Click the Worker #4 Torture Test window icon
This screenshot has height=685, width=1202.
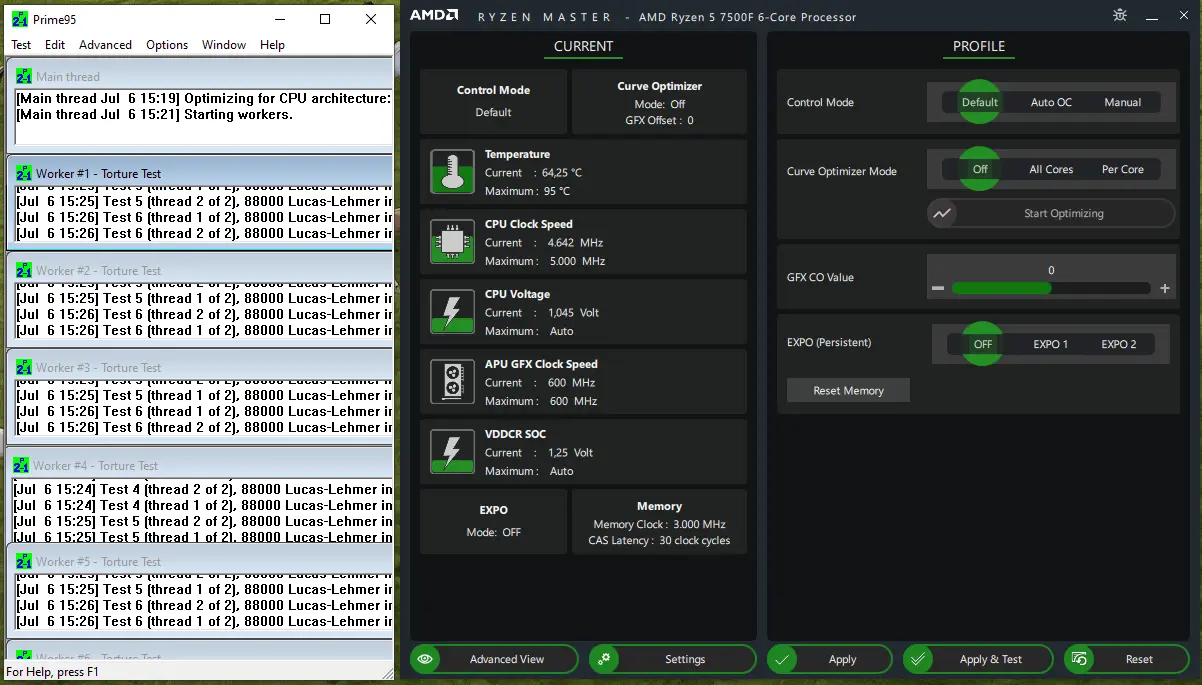[21, 465]
